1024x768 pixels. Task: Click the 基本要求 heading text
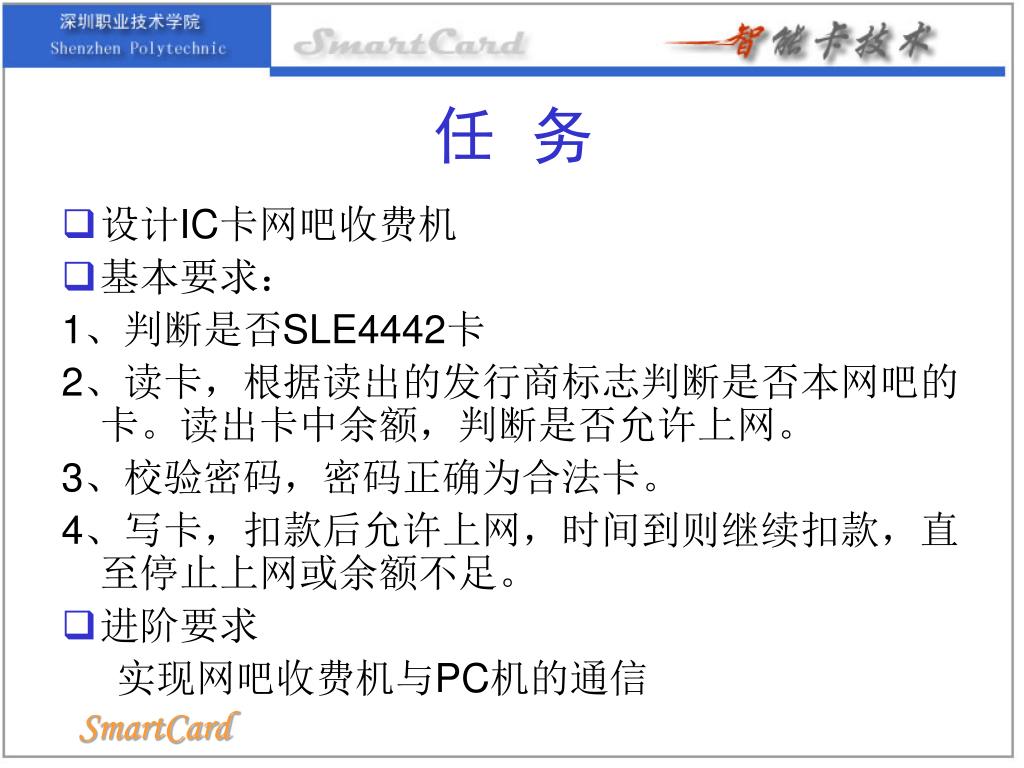[187, 276]
